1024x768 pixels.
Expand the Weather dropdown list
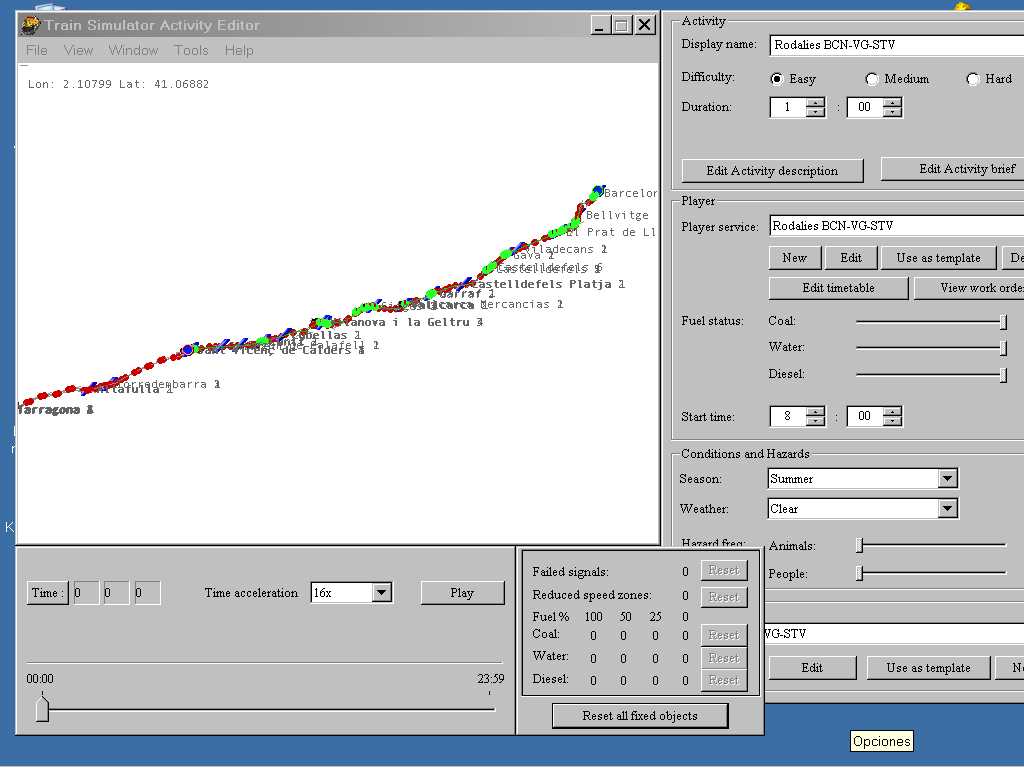[947, 509]
